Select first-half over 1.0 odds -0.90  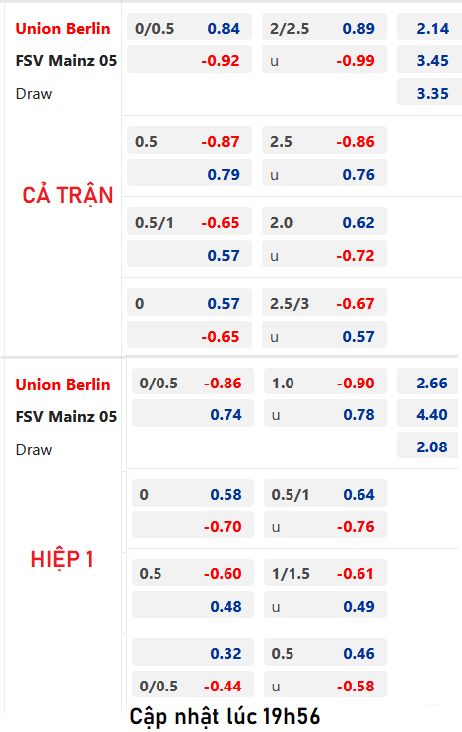tap(325, 383)
